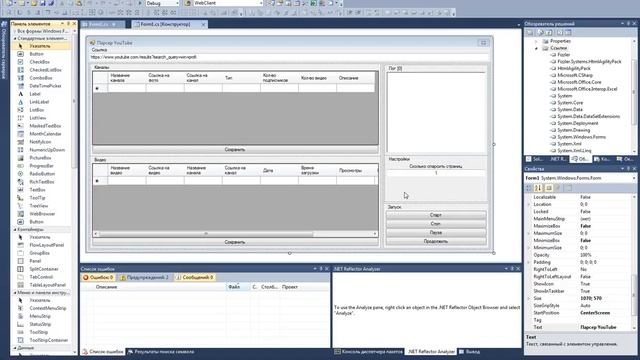Select the Label control in toolbox
Image resolution: width=640 pixels, height=360 pixels.
point(35,94)
